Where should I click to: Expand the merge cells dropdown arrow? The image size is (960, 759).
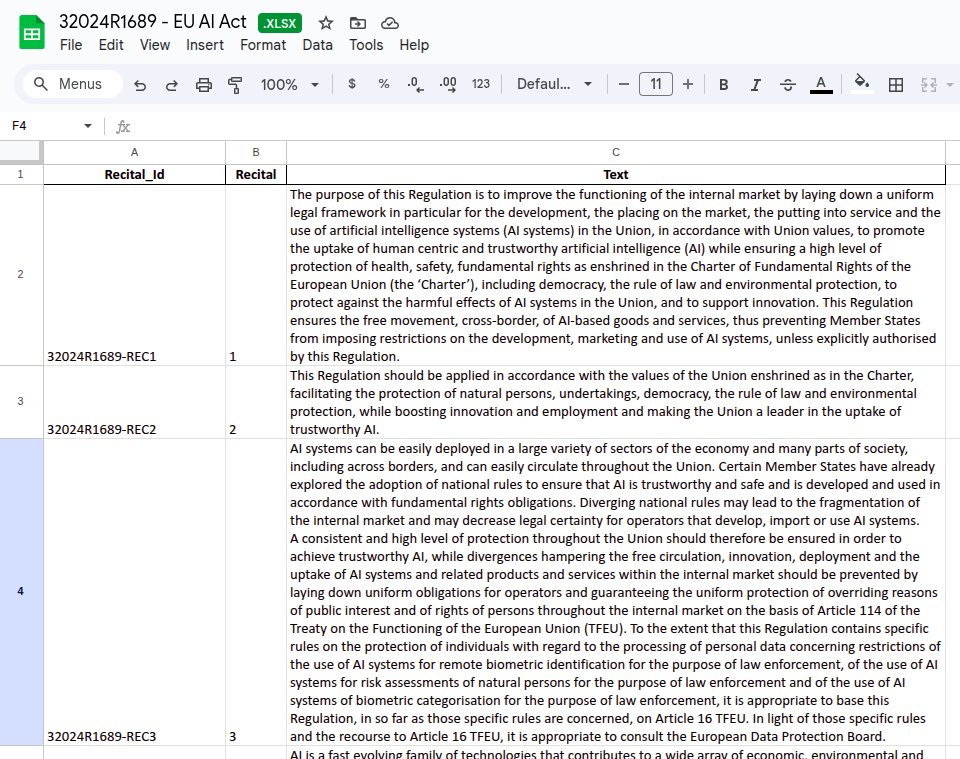[x=950, y=84]
